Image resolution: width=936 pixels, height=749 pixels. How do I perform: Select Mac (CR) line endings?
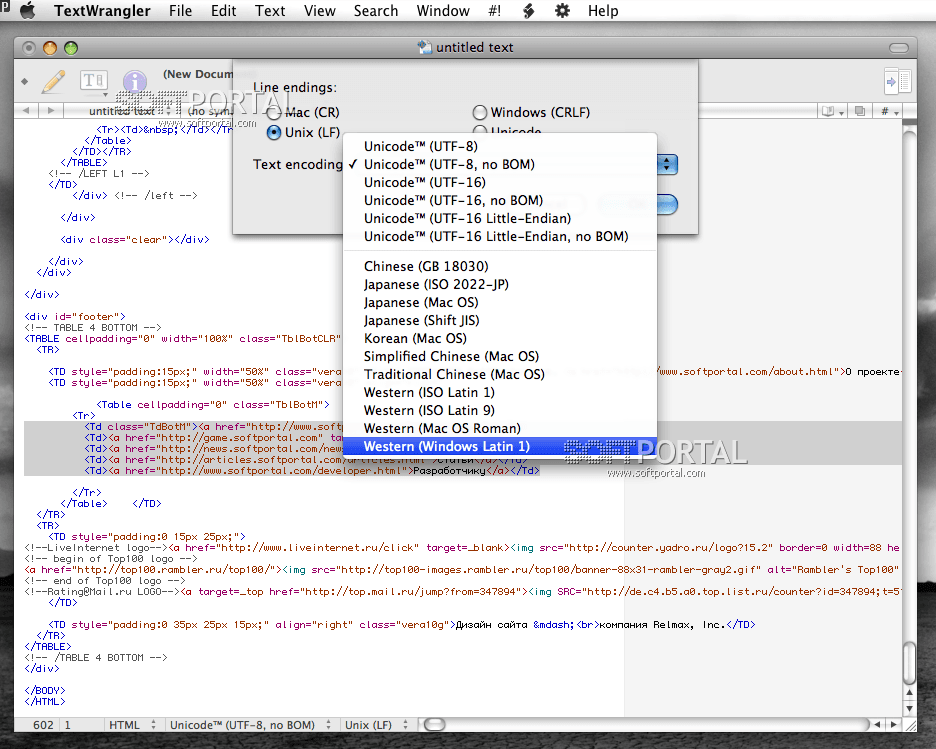click(274, 113)
